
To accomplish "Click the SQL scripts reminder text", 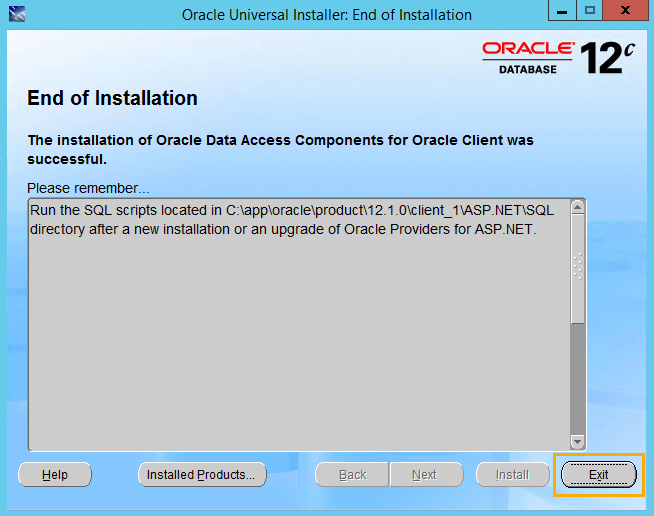I will pos(292,220).
